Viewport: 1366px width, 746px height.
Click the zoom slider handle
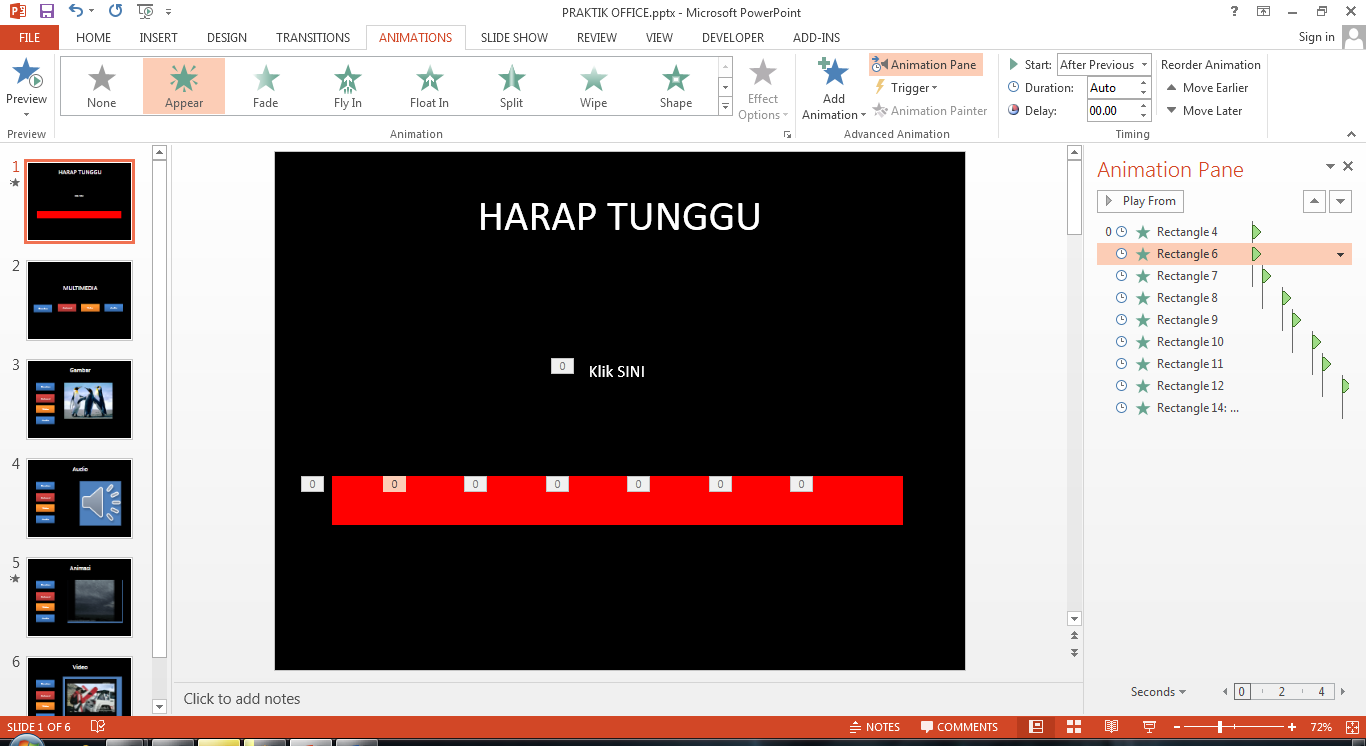(x=1220, y=727)
